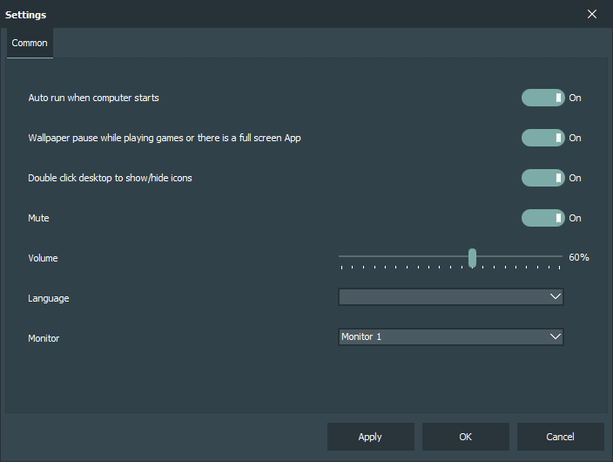Toggle double click desktop show/hide icons switch
The height and width of the screenshot is (462, 613).
pyautogui.click(x=543, y=178)
